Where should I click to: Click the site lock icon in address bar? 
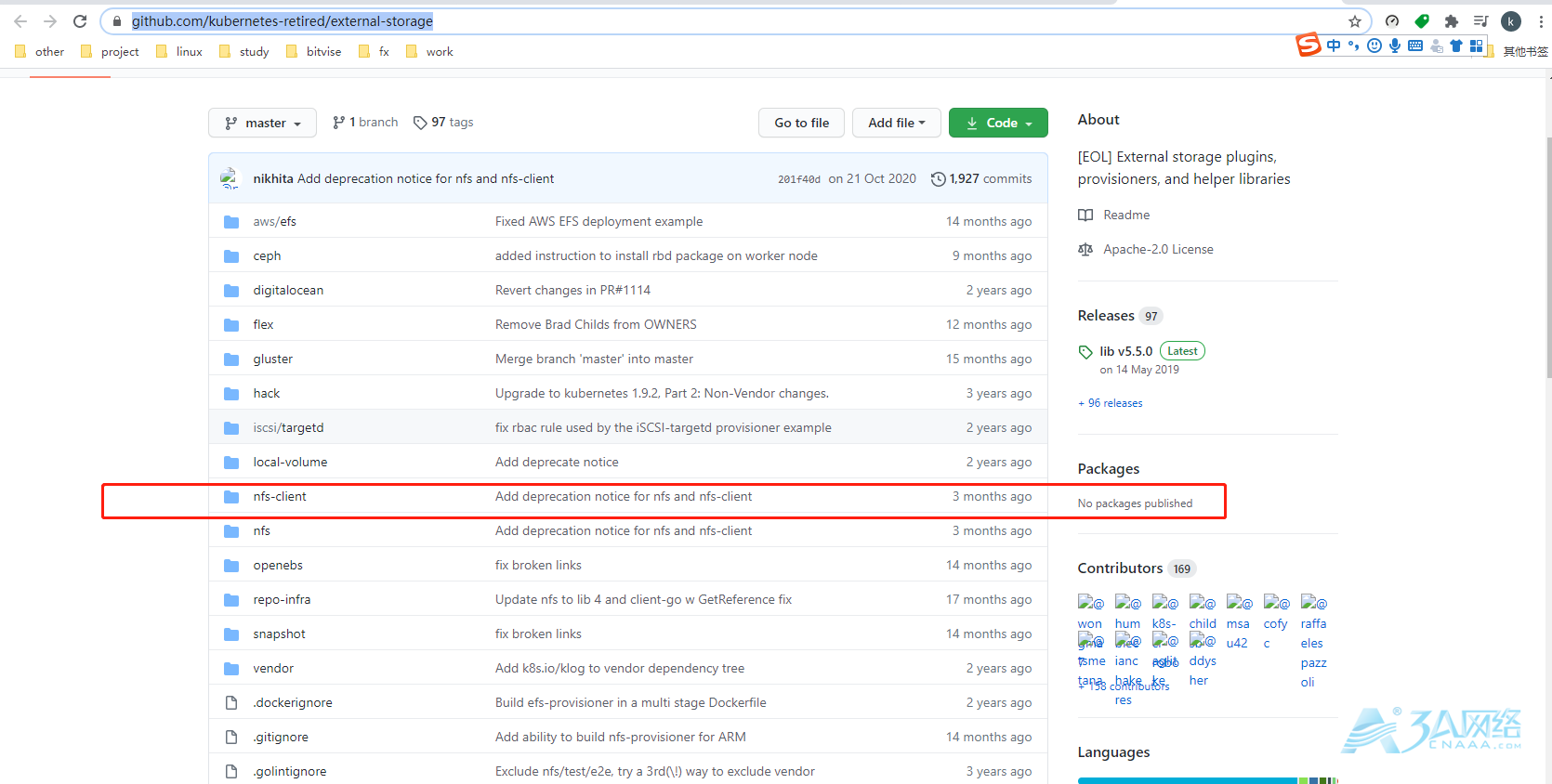tap(117, 21)
